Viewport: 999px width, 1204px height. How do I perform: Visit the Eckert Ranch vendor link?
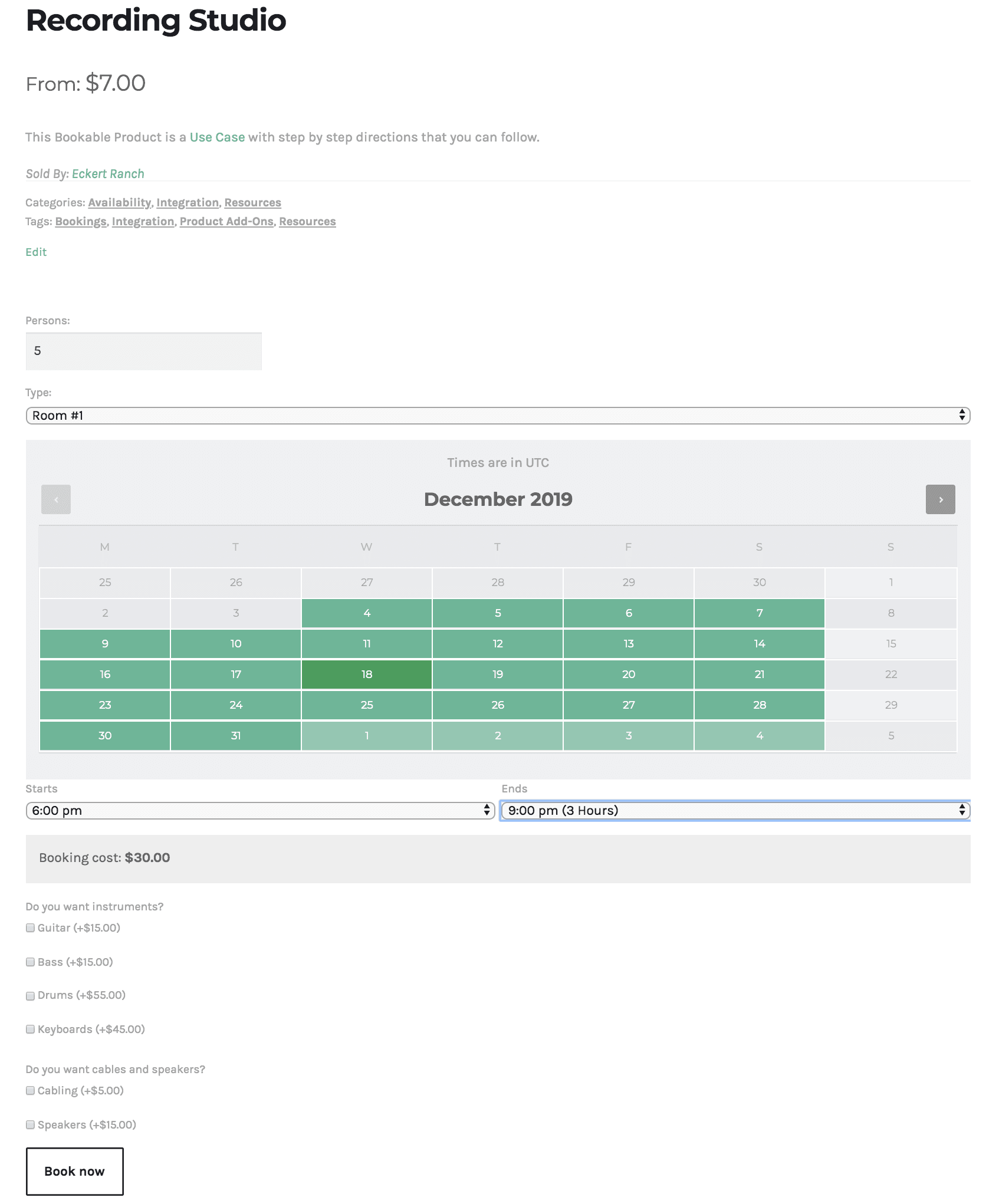108,174
